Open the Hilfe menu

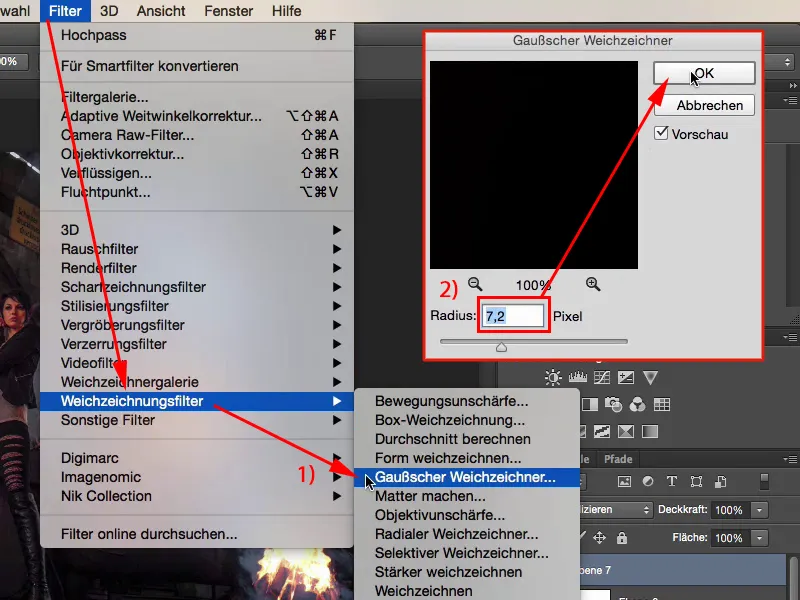click(x=286, y=11)
